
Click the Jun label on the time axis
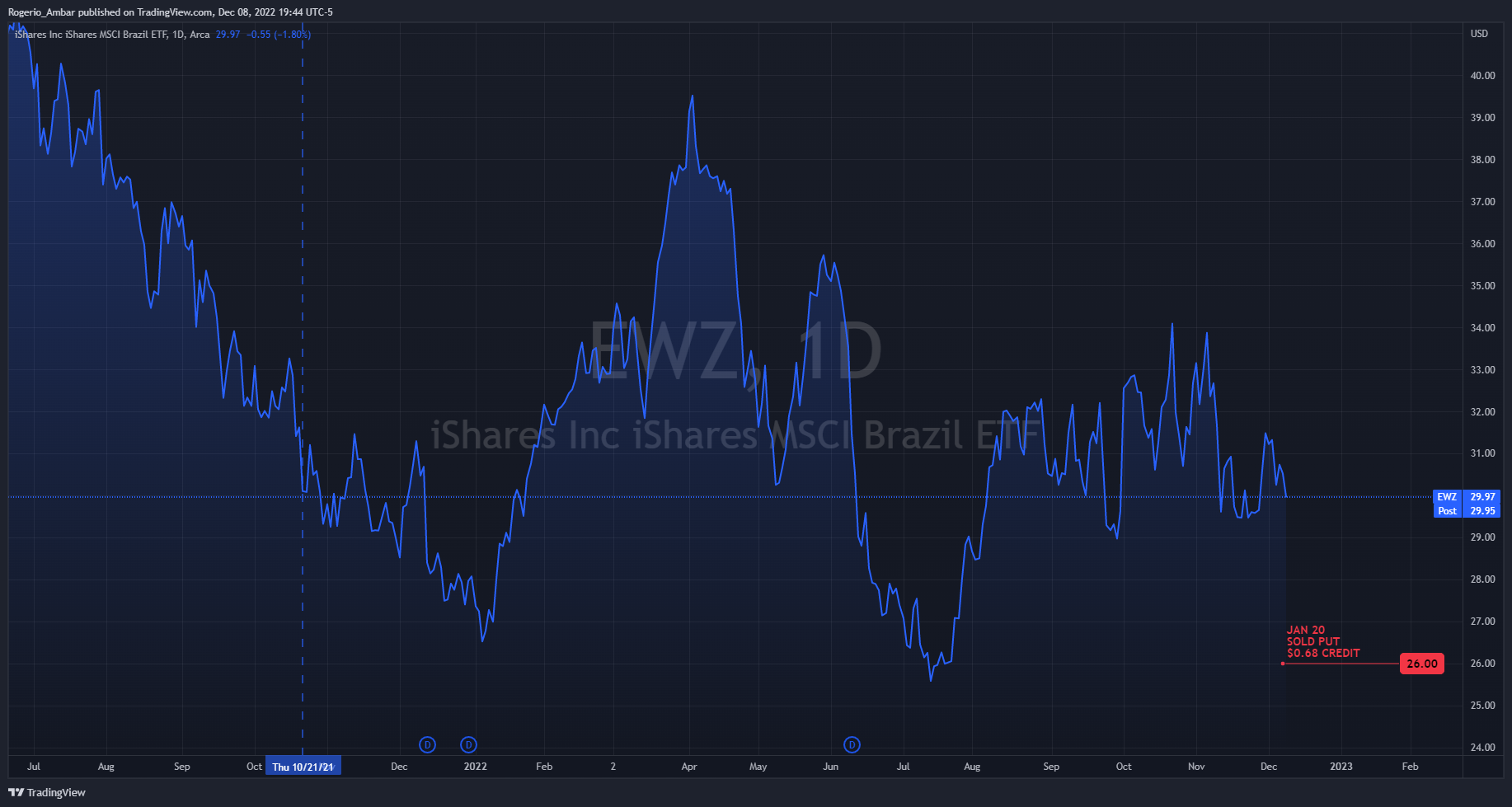point(831,767)
